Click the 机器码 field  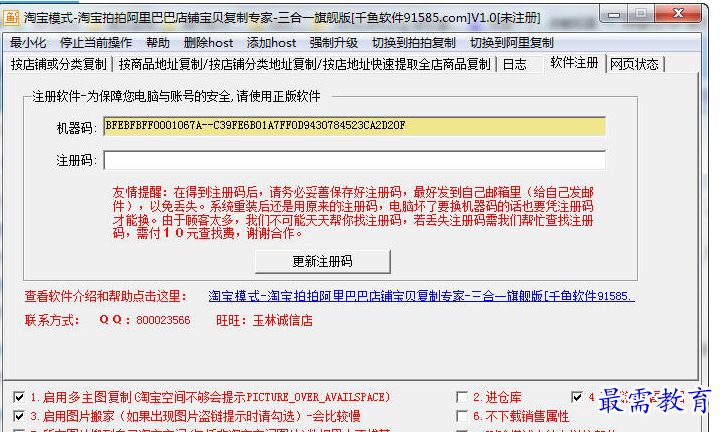[x=354, y=126]
